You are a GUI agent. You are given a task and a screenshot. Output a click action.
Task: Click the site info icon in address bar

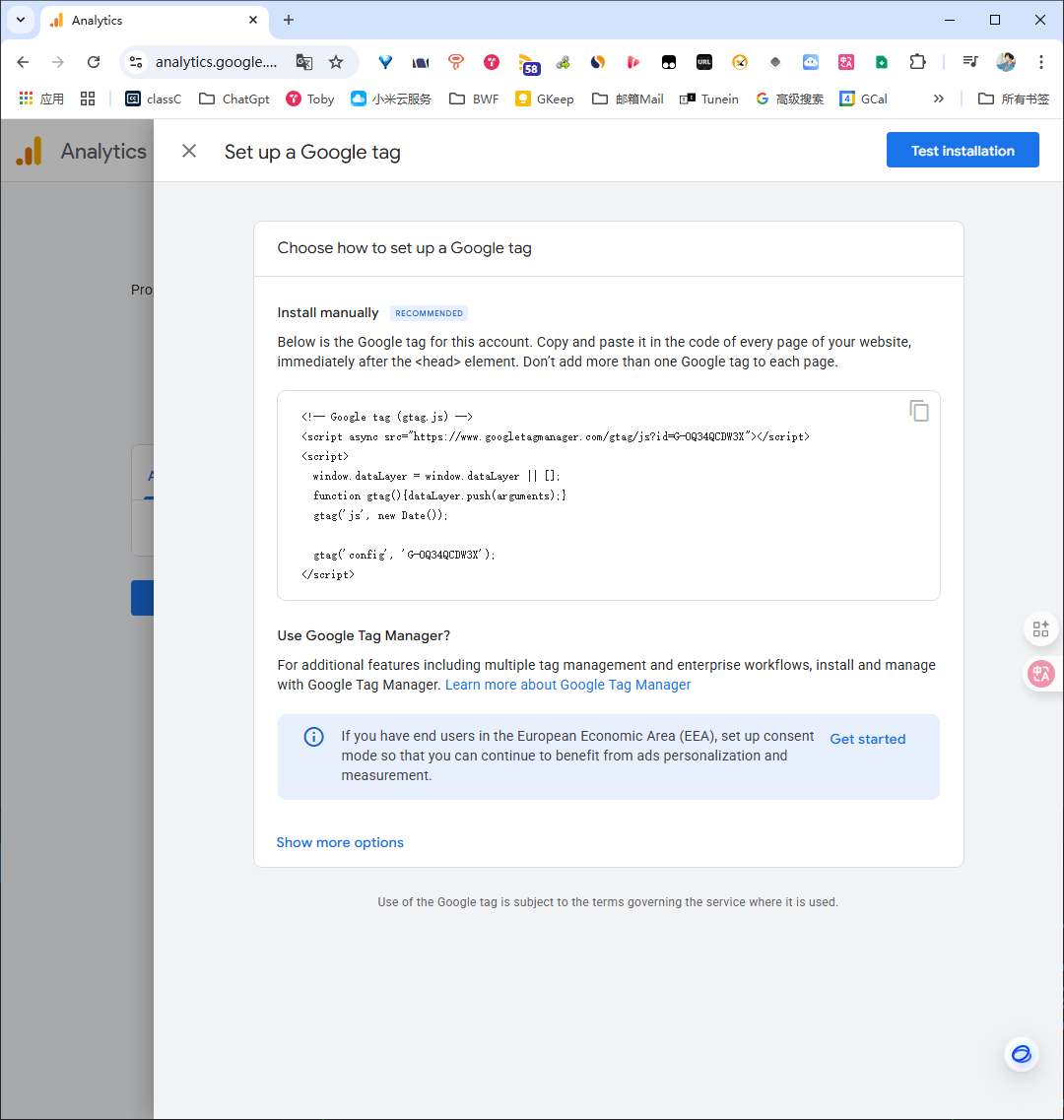136,62
